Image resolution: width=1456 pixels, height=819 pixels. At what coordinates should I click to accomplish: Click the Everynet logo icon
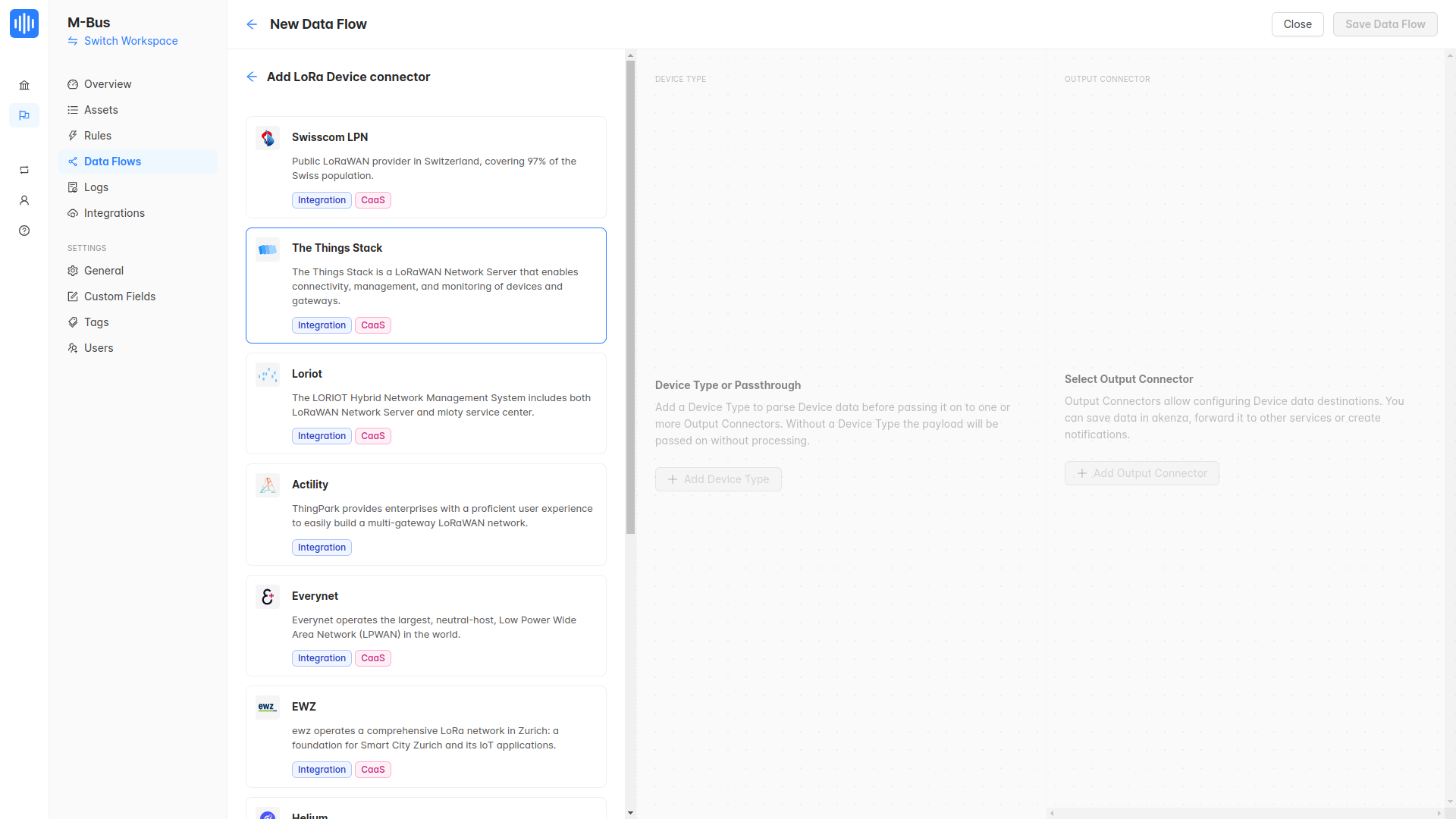click(x=268, y=597)
